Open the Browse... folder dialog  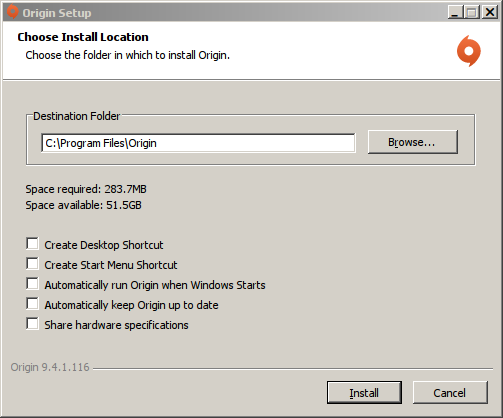(x=413, y=142)
